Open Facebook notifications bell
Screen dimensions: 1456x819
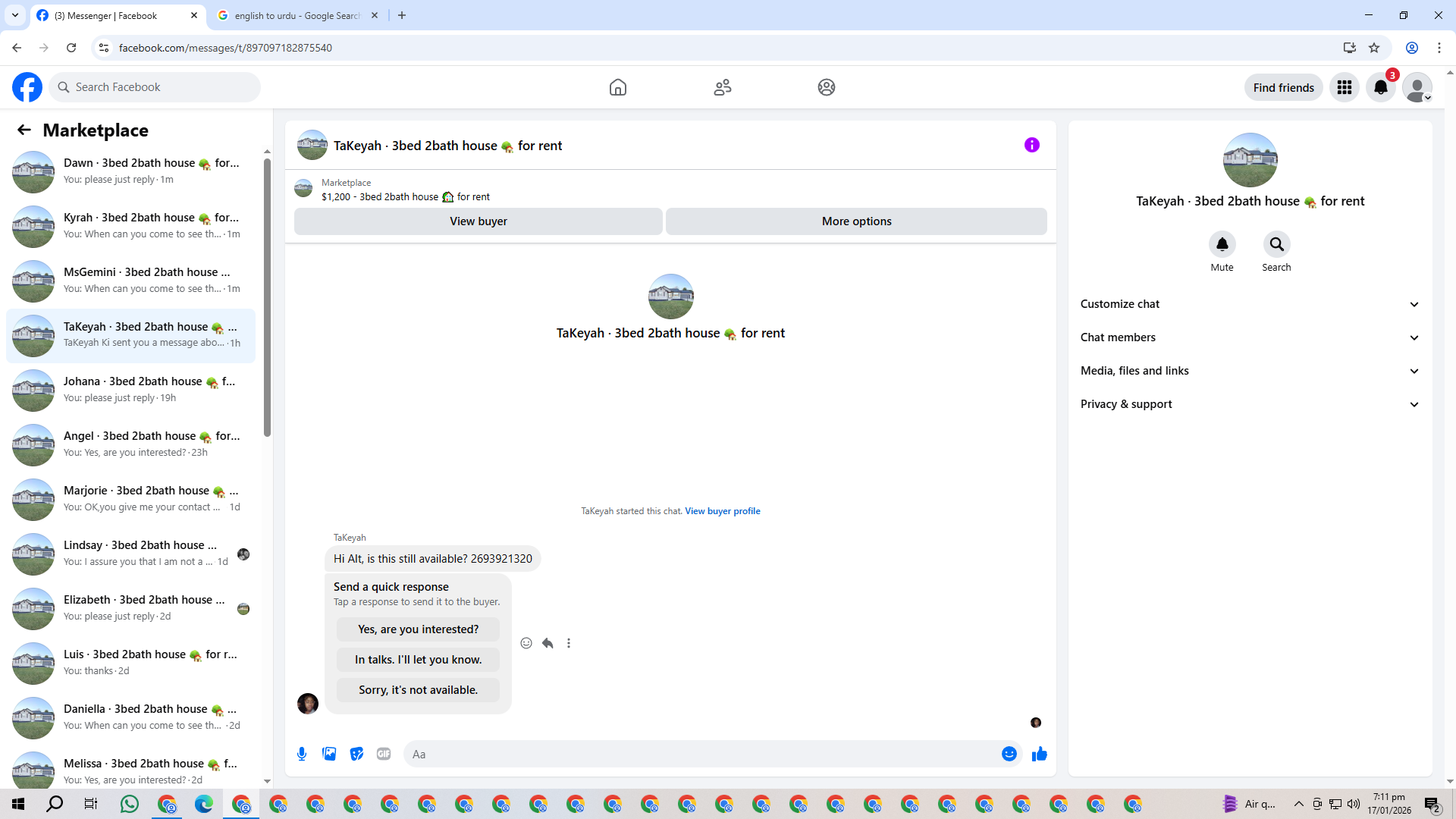(x=1380, y=87)
